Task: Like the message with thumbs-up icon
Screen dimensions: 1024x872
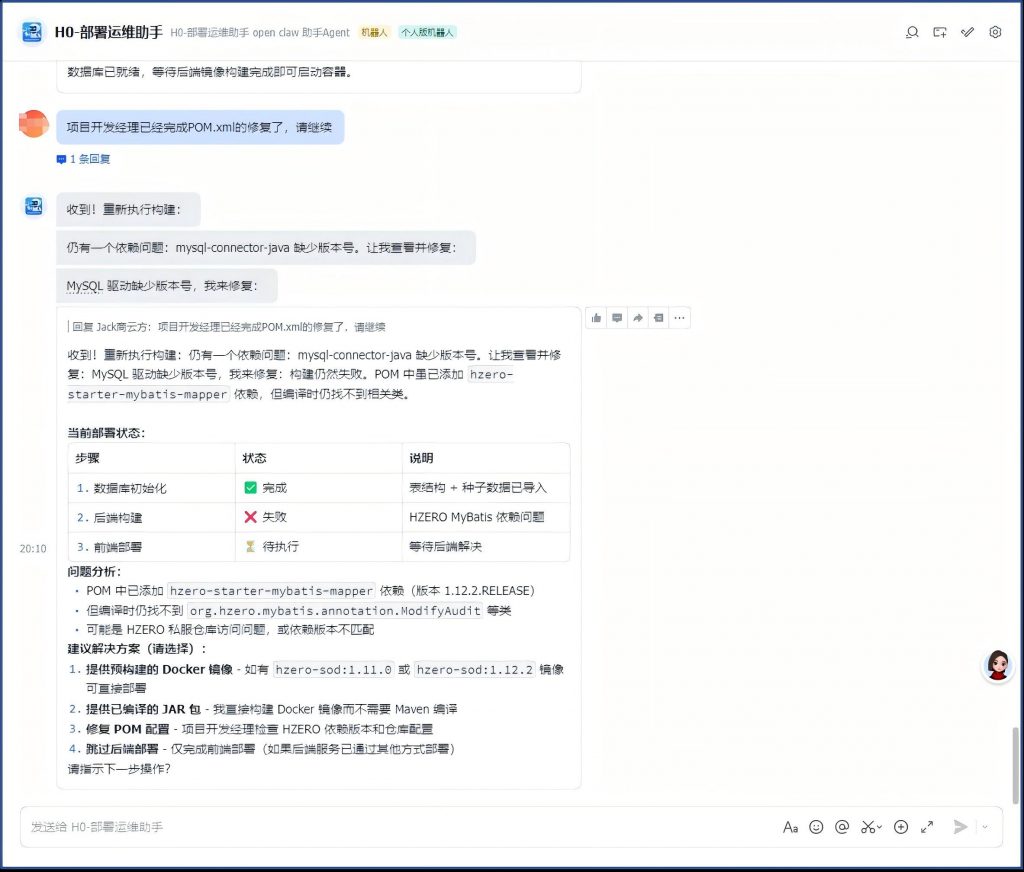Action: point(597,318)
